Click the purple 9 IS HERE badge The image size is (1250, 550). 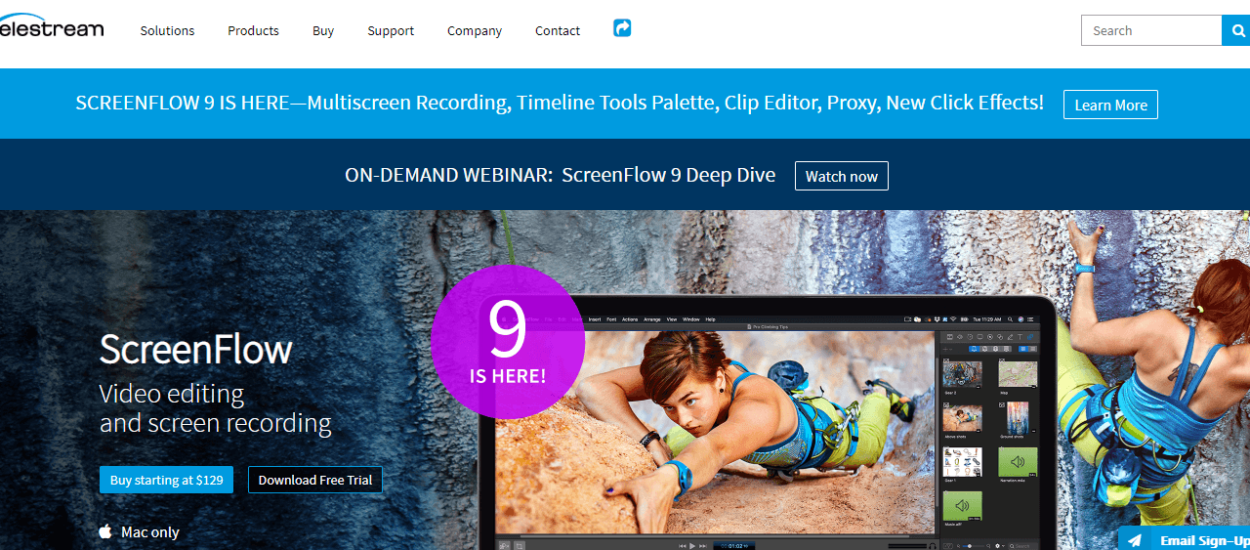coord(508,342)
